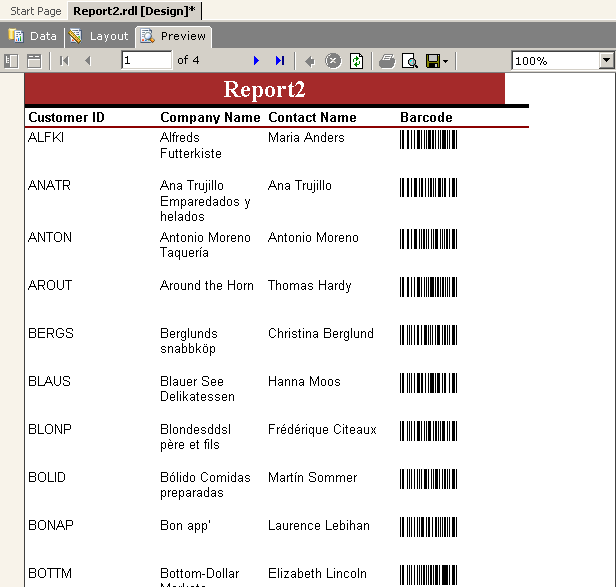
Task: Go to the previous page
Action: (x=88, y=61)
